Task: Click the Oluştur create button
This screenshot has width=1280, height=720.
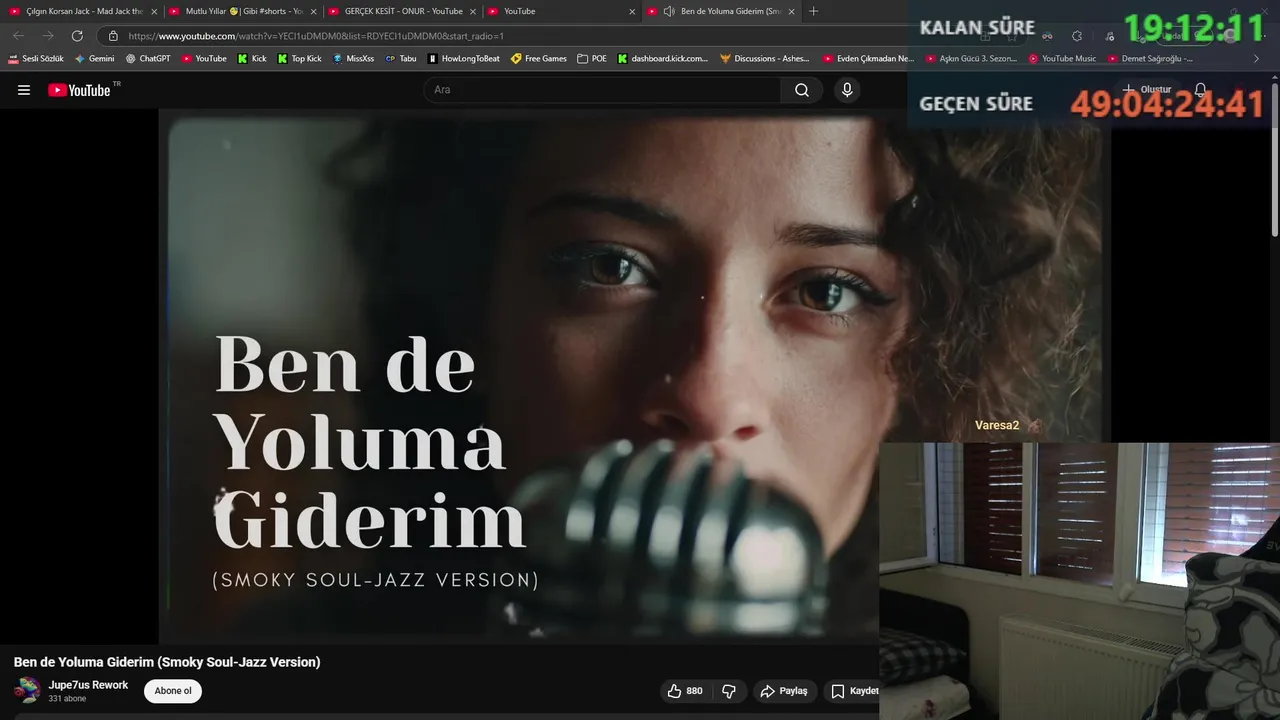Action: 1146,90
